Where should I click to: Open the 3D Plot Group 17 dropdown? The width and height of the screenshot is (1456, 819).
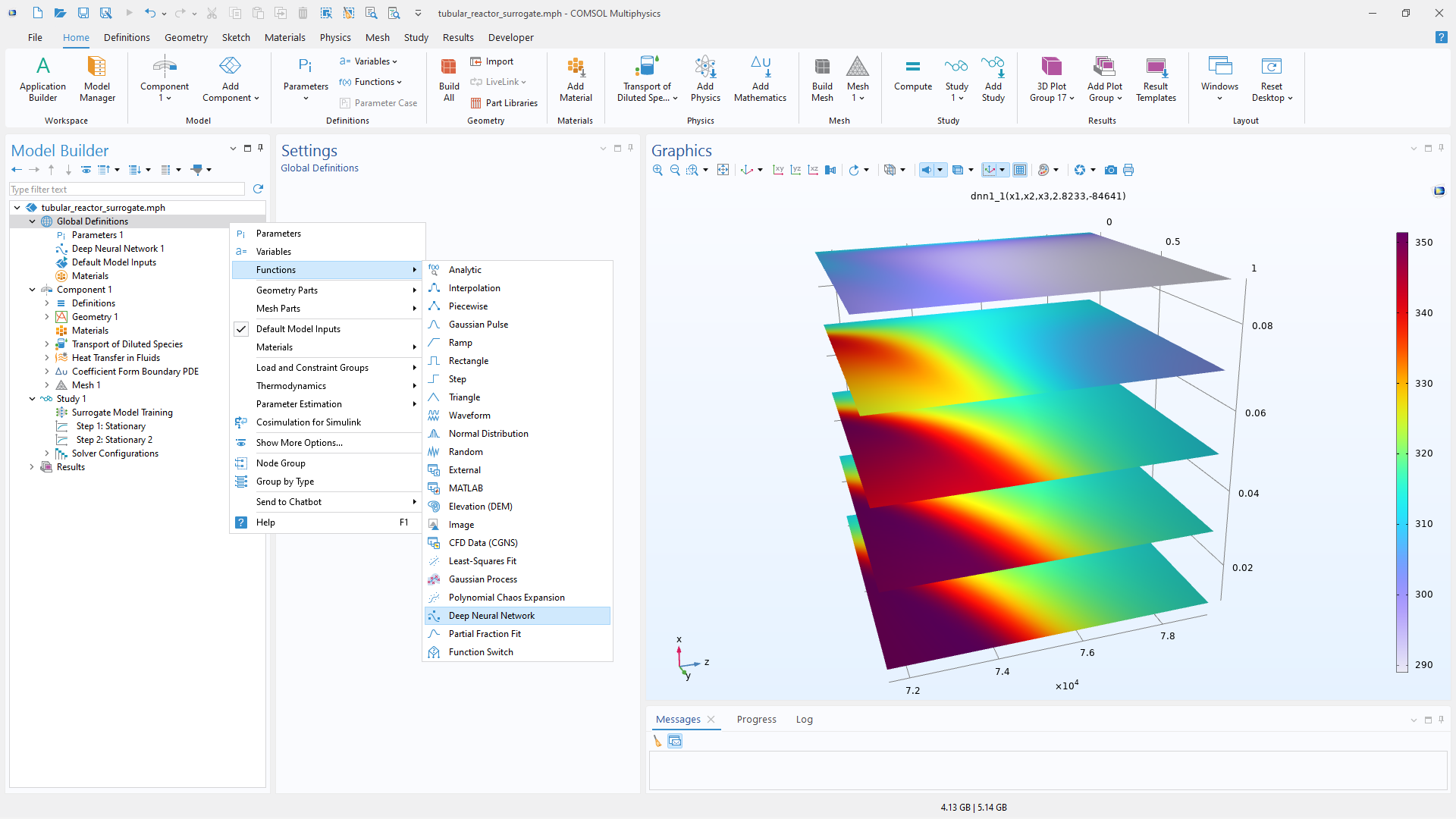click(1052, 78)
